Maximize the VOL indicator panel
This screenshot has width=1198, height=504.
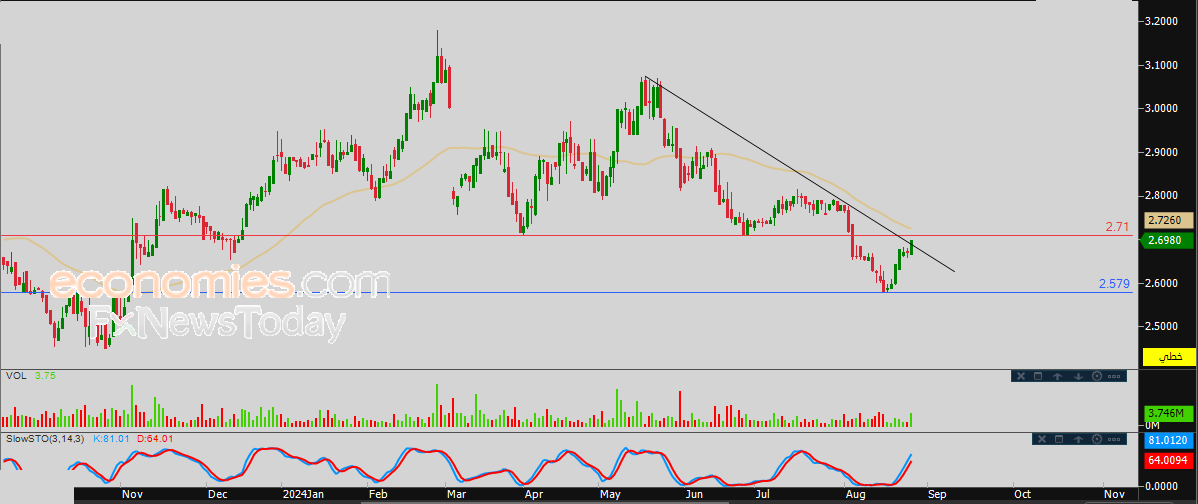click(x=1038, y=376)
